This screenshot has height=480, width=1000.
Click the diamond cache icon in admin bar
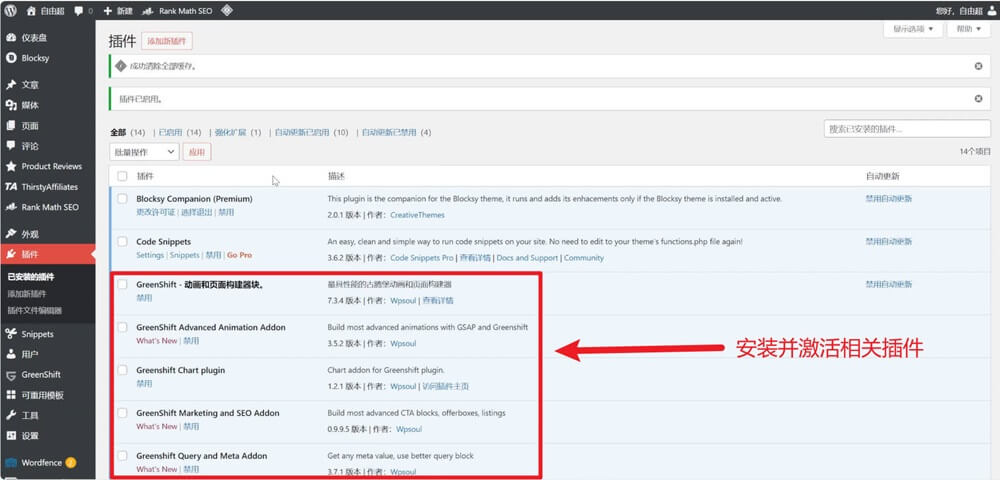pyautogui.click(x=226, y=11)
